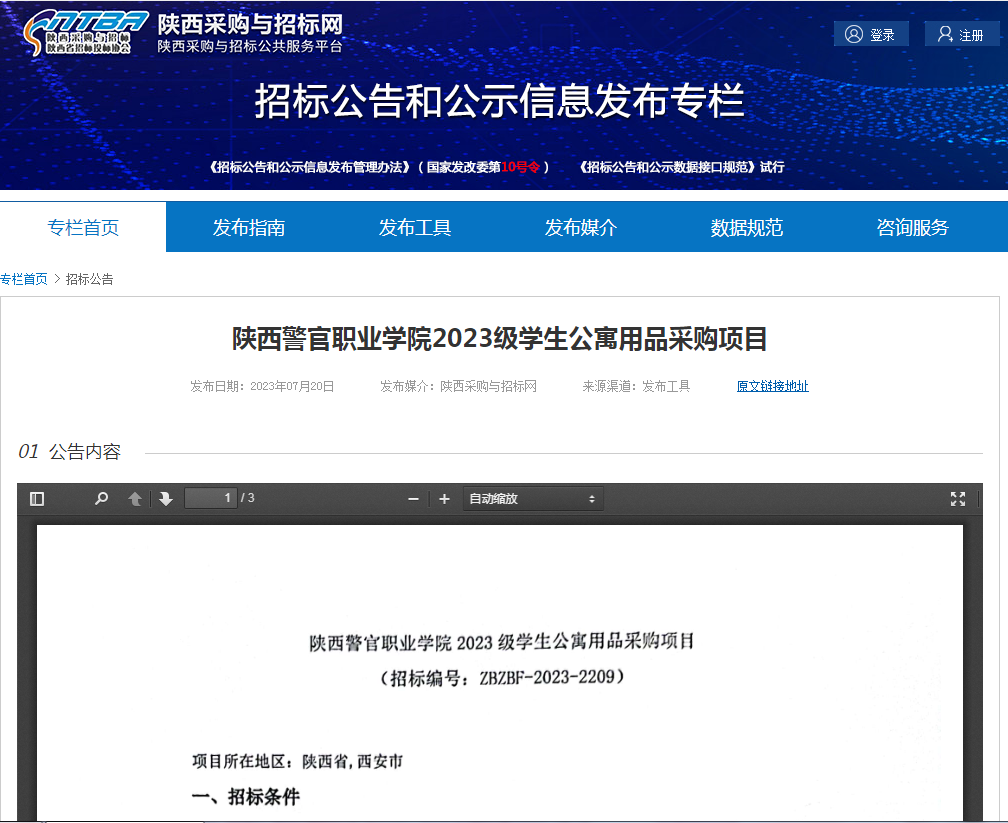Click the 招标编号 ZBZBF-2023-2209 line in PDF
1008x823 pixels.
[501, 678]
